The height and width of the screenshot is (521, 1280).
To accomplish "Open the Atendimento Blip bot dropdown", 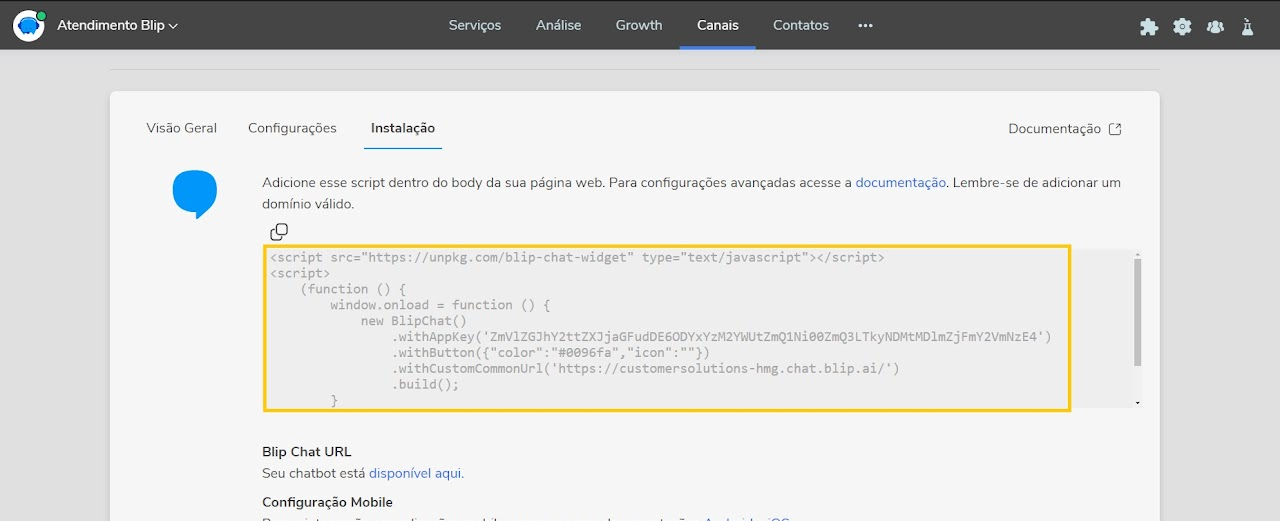I will 117,25.
